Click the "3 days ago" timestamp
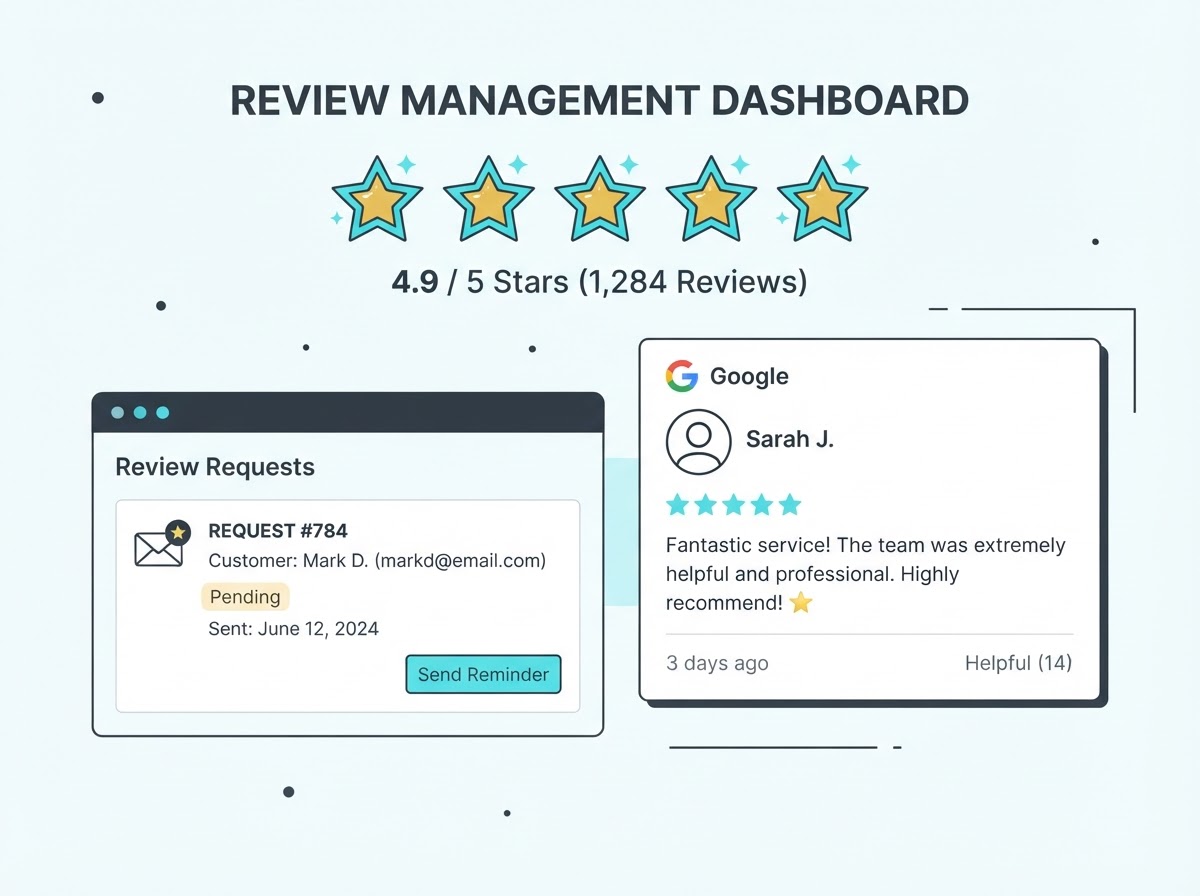The height and width of the screenshot is (896, 1200). [x=717, y=663]
